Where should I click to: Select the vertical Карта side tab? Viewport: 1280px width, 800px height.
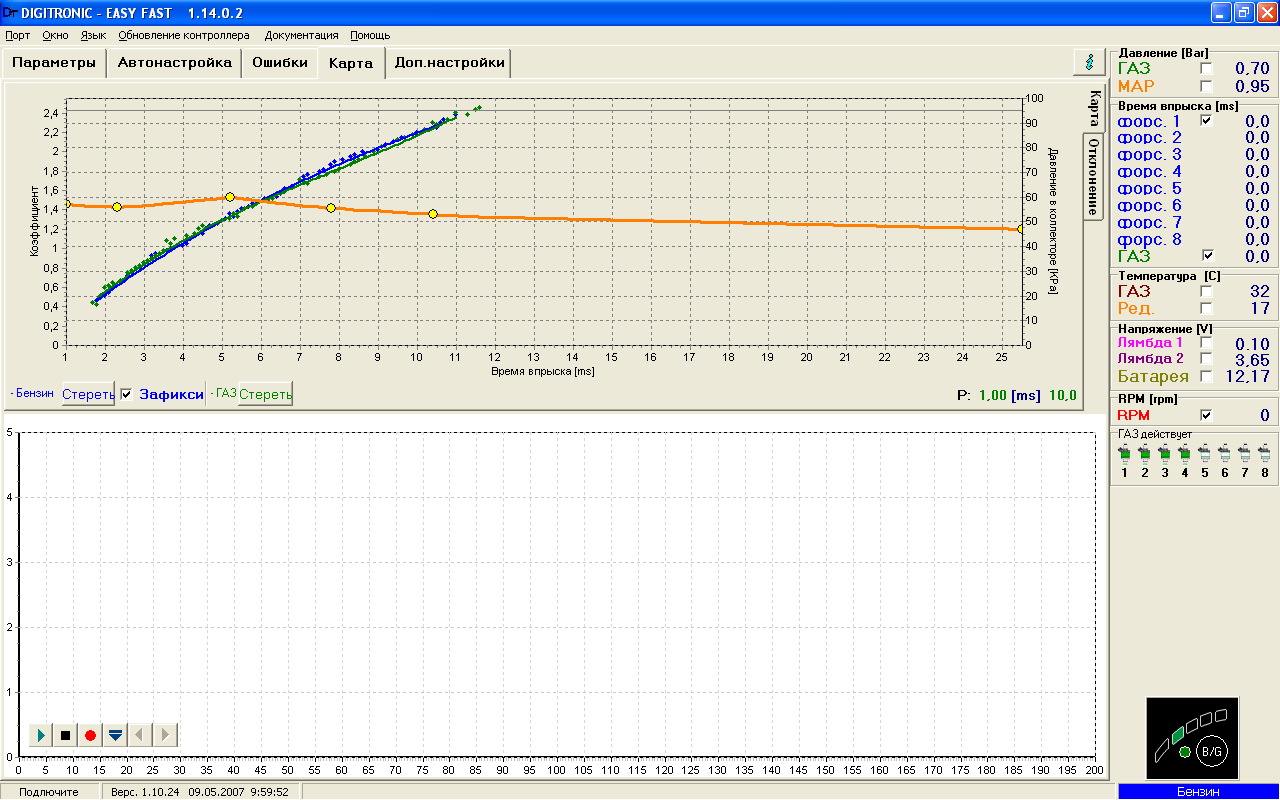1094,106
